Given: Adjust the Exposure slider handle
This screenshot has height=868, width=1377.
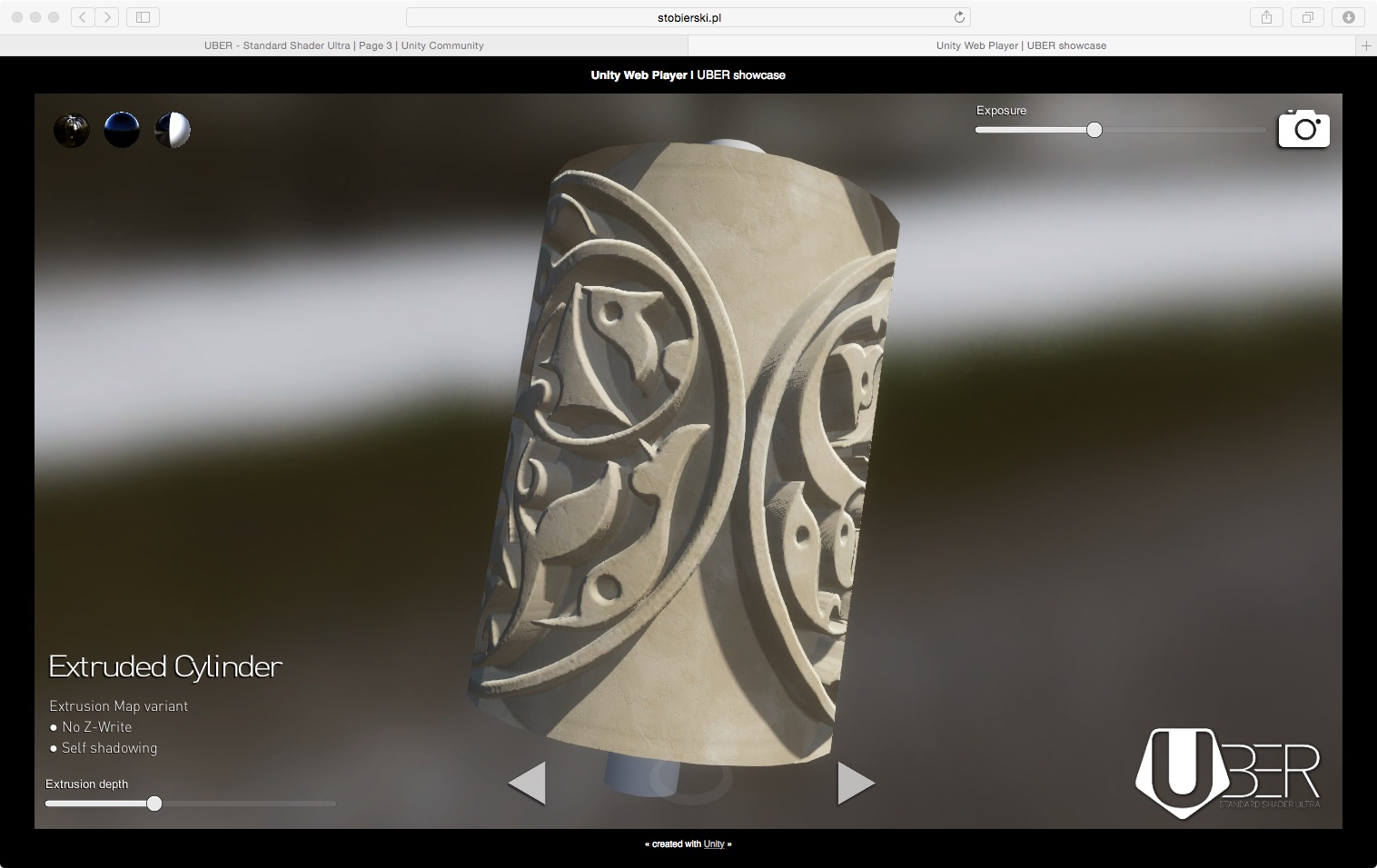Looking at the screenshot, I should pos(1095,130).
